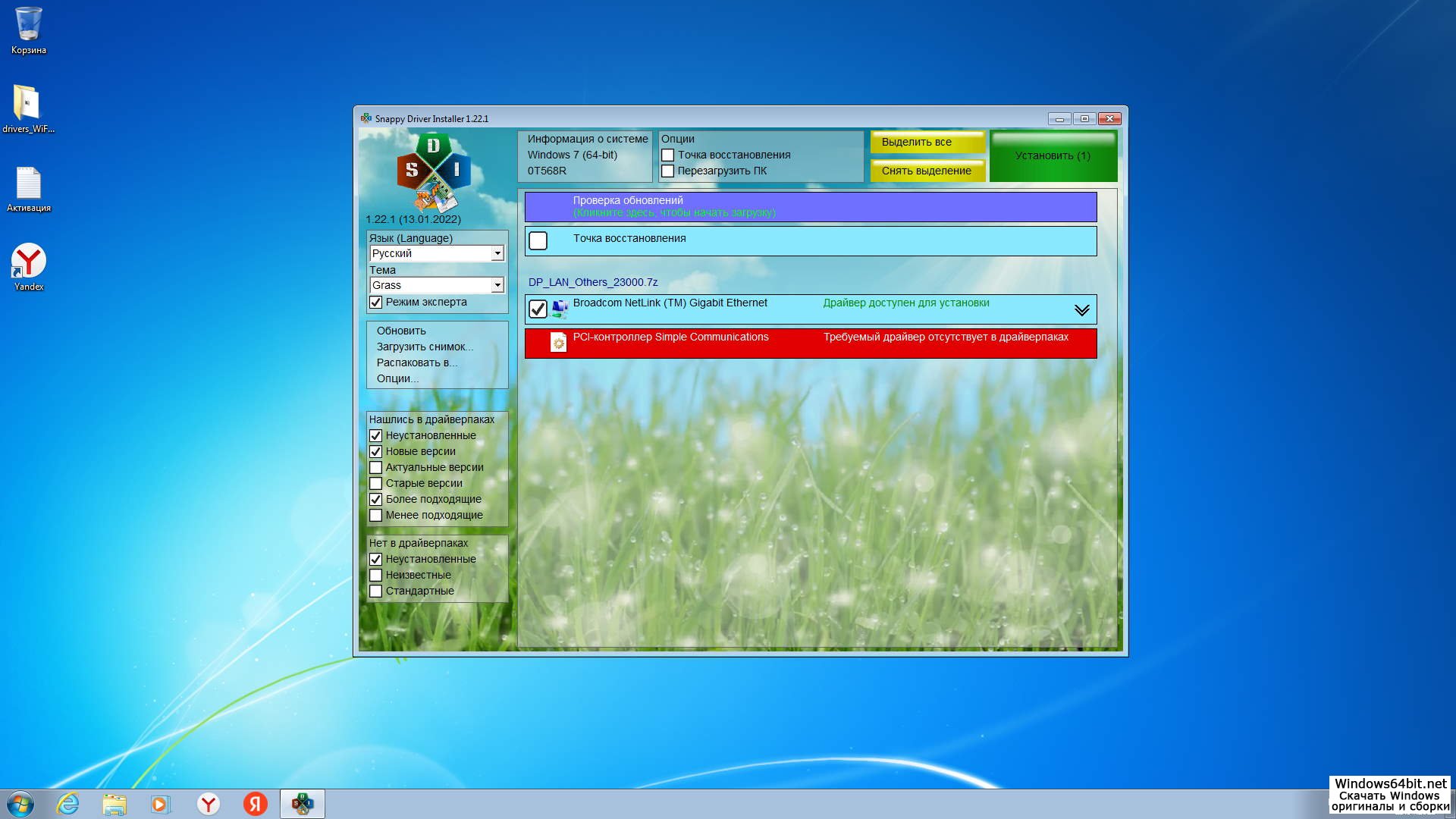
Task: Disable the Режим эксперта checkbox
Action: click(376, 303)
